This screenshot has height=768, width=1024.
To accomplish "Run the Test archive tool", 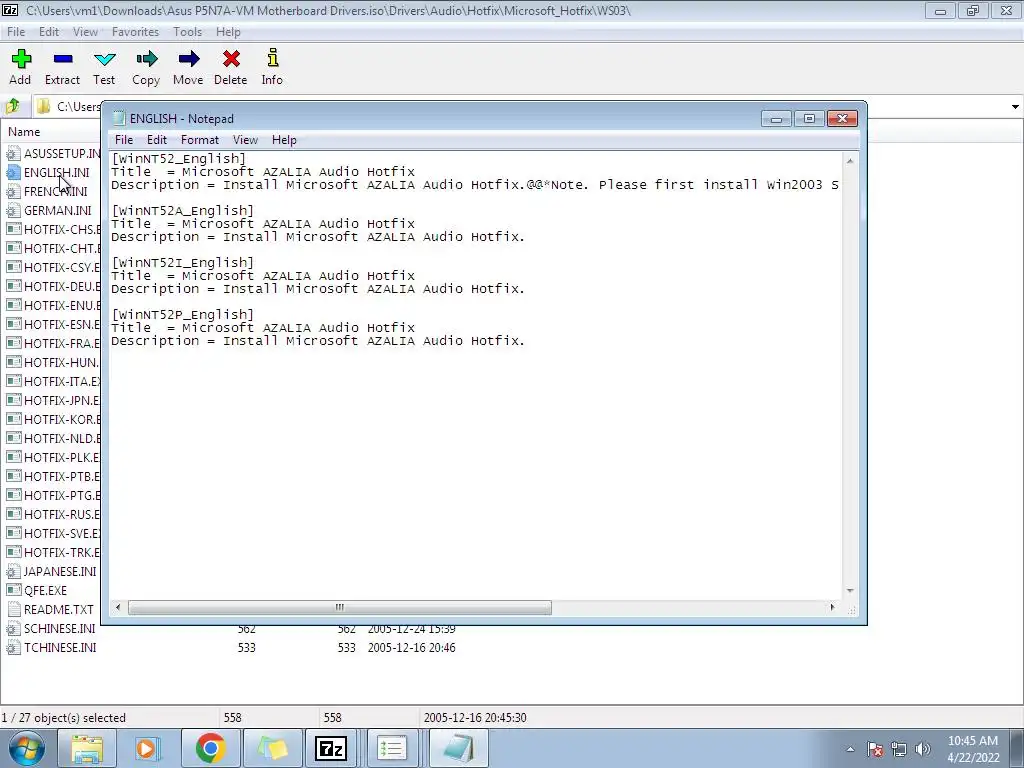I will click(104, 60).
